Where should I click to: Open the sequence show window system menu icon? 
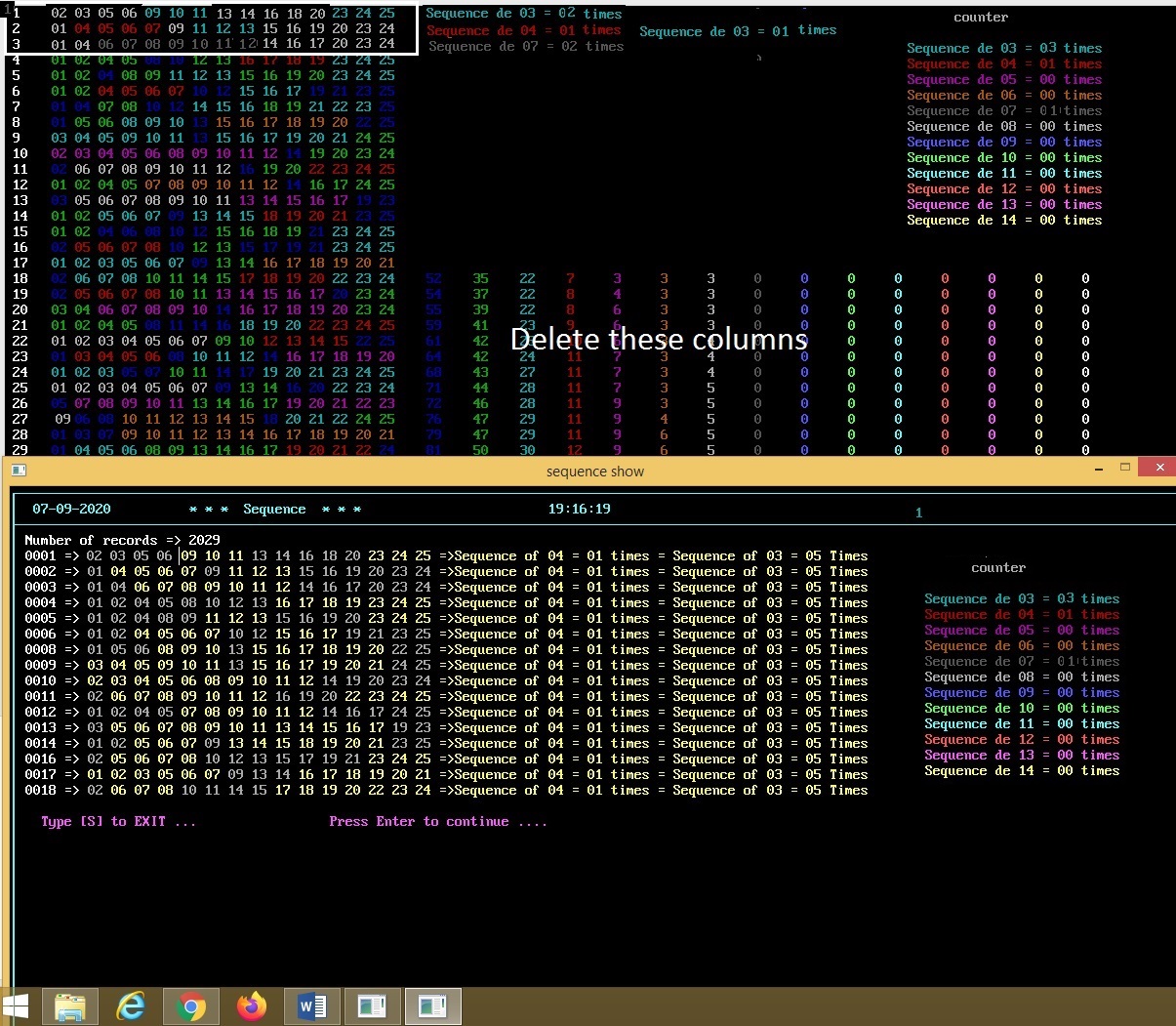point(18,471)
